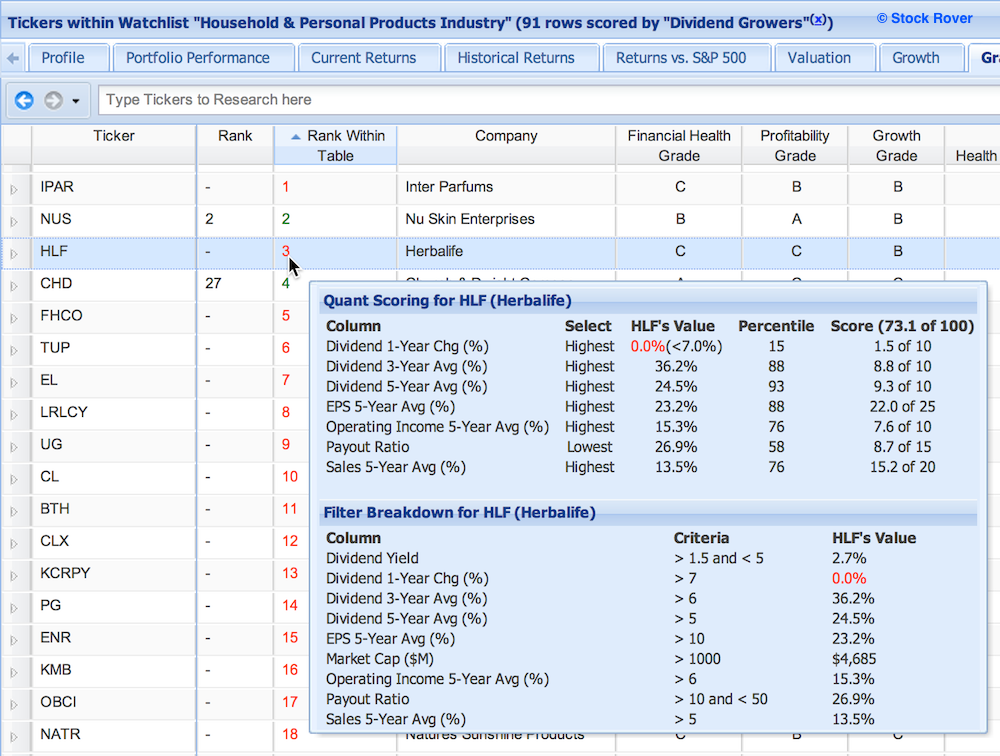The height and width of the screenshot is (756, 1000).
Task: Expand the HLF row
Action: (14, 254)
